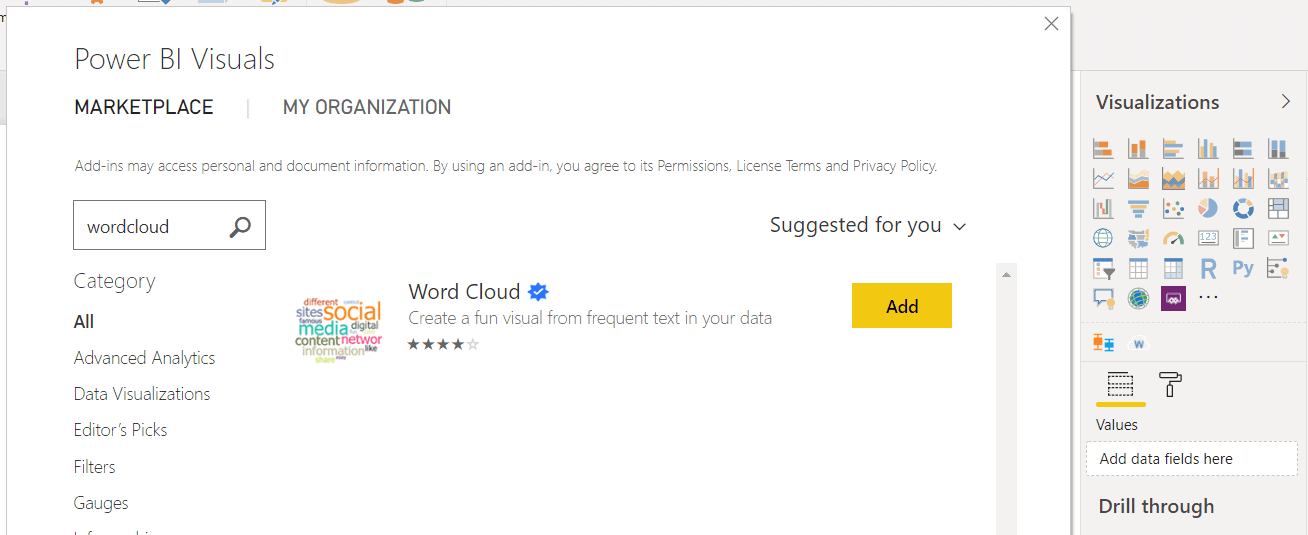Screen dimensions: 1308x535
Task: Collapse the Visualizations pane chevron
Action: [1286, 101]
